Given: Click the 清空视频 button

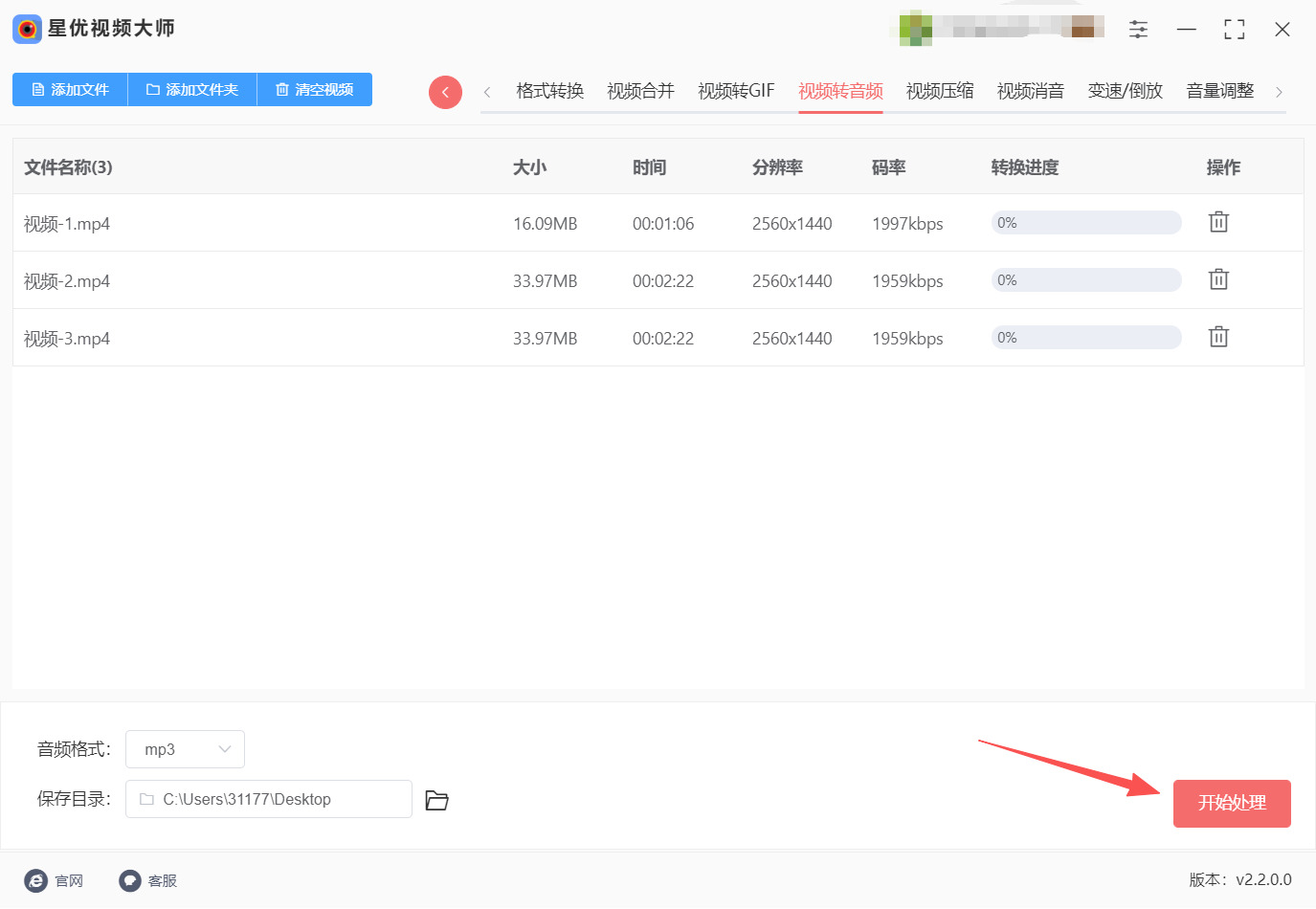Looking at the screenshot, I should point(315,90).
